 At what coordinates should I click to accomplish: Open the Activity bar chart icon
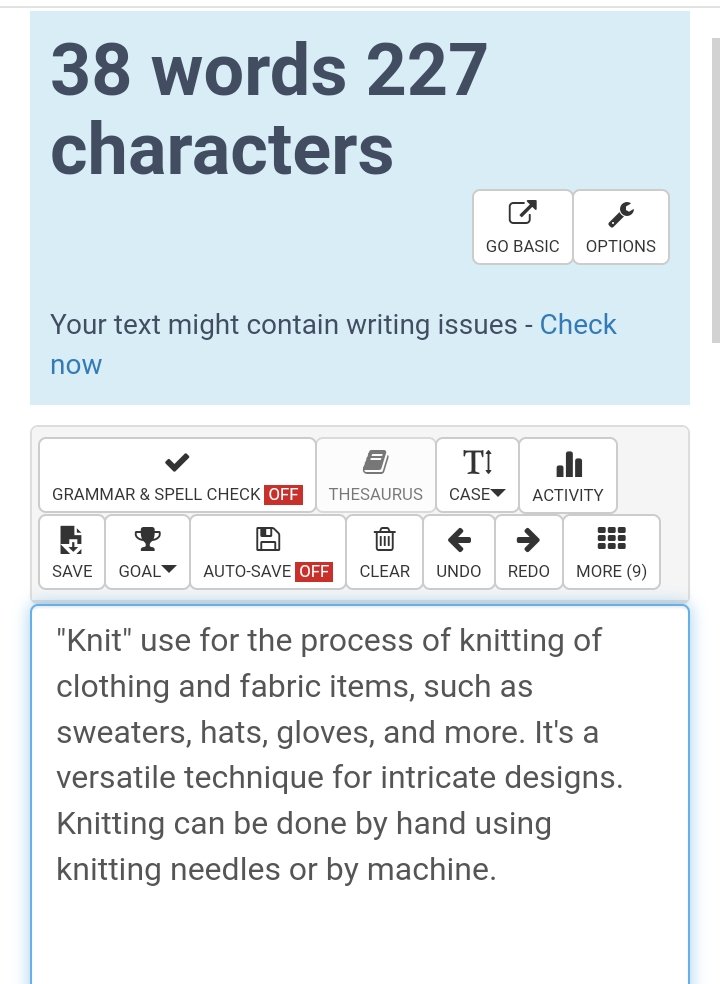pyautogui.click(x=569, y=464)
